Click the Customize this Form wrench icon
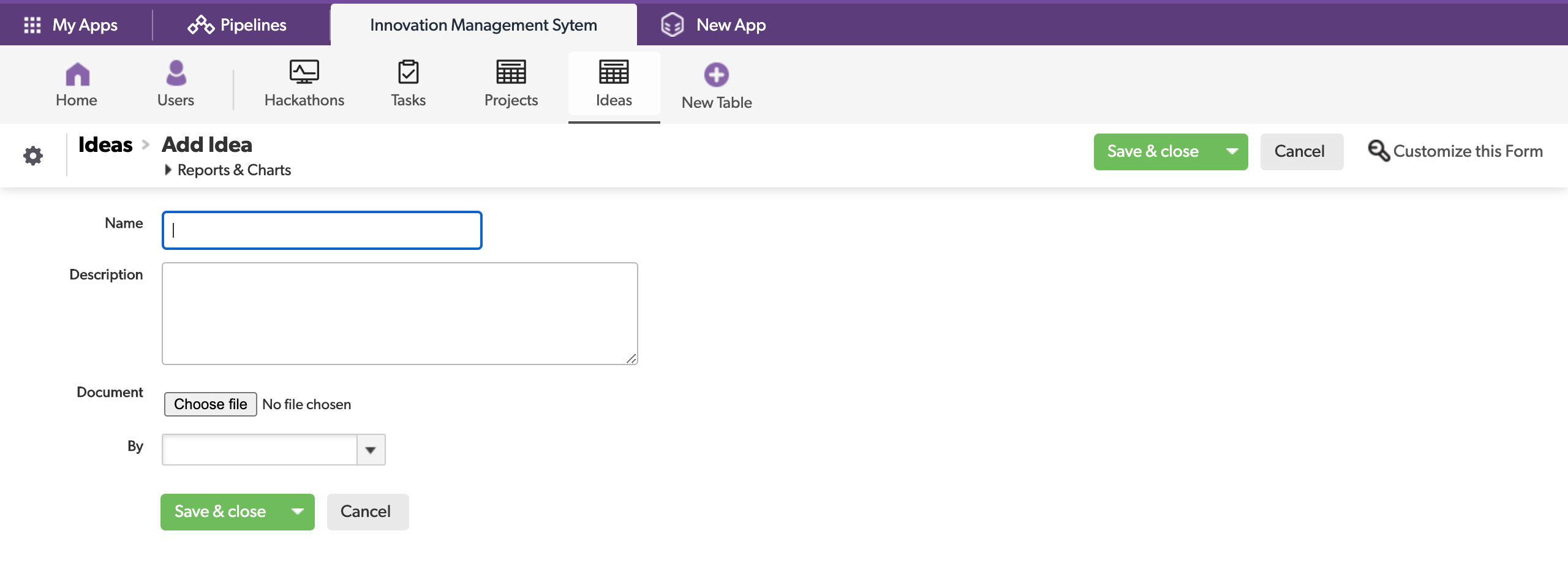The height and width of the screenshot is (566, 1568). coord(1378,151)
